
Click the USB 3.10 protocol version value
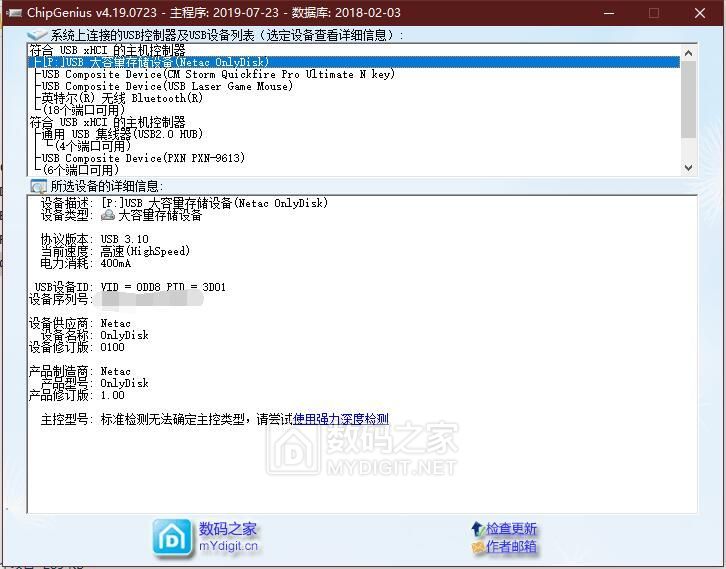click(125, 239)
